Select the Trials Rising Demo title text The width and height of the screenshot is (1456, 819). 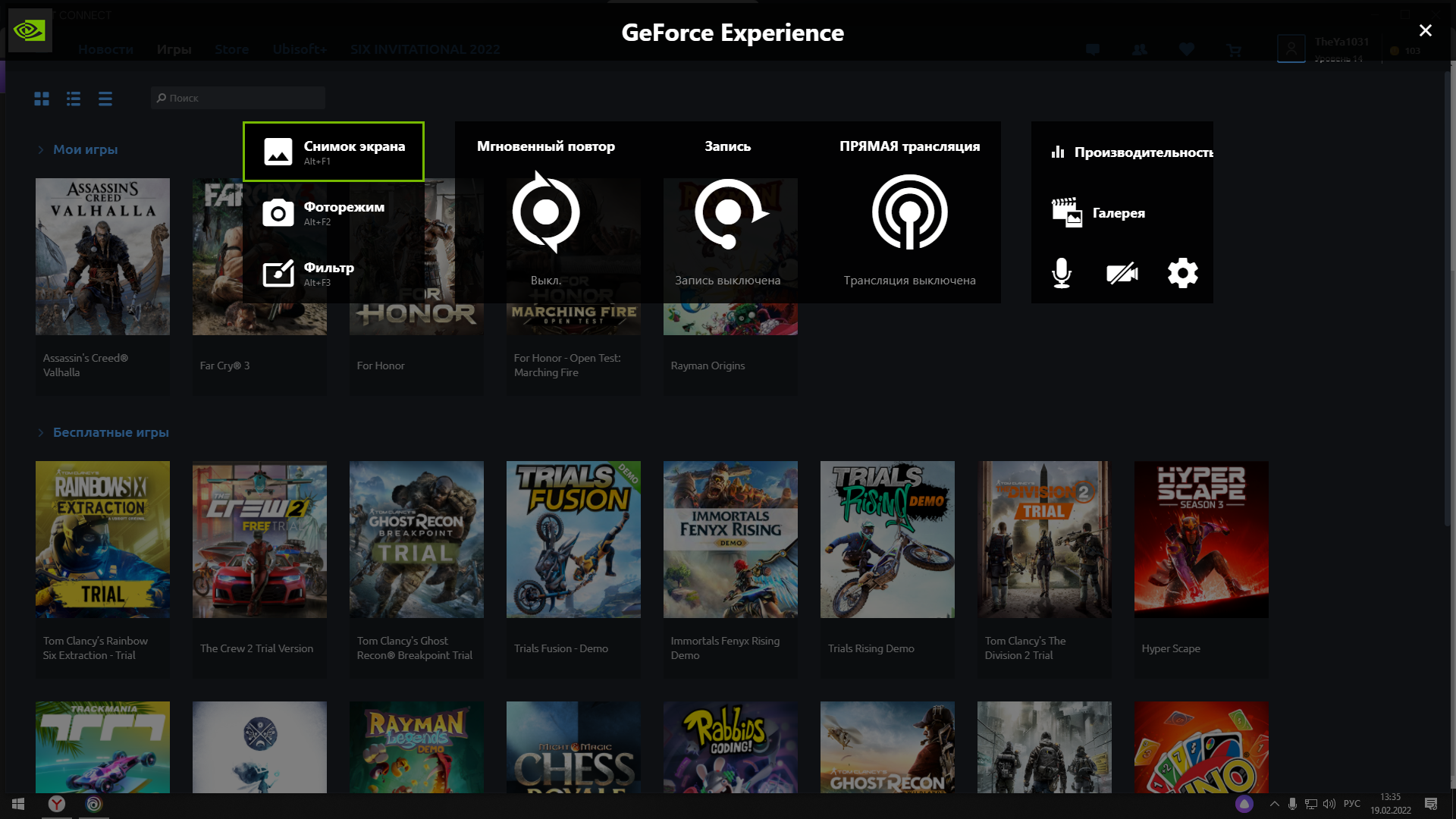(871, 648)
